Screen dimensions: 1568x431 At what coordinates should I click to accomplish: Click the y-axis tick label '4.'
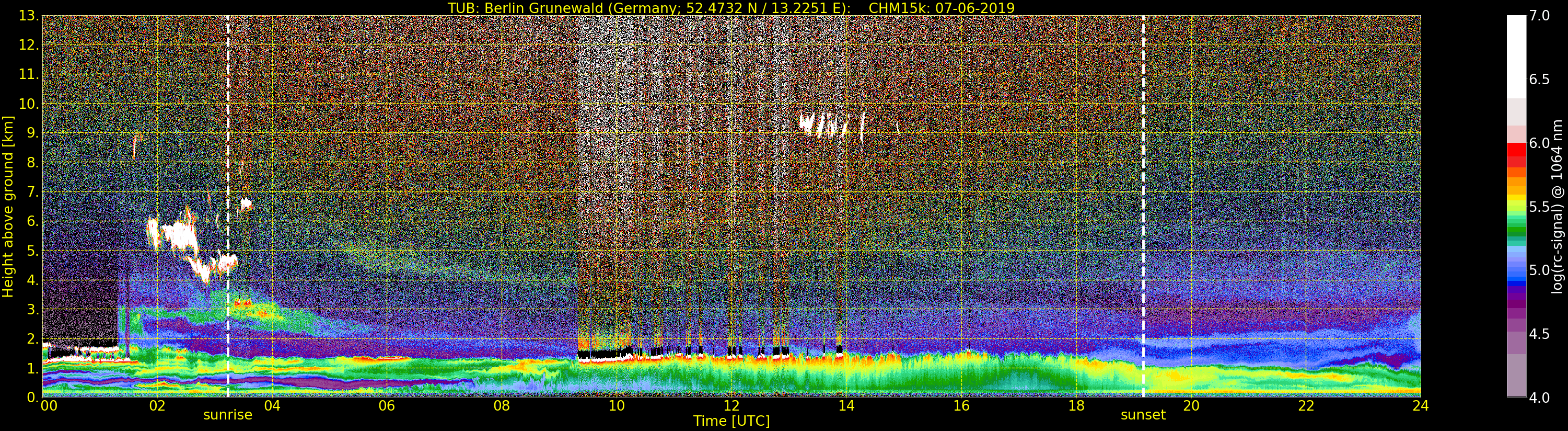tap(33, 280)
